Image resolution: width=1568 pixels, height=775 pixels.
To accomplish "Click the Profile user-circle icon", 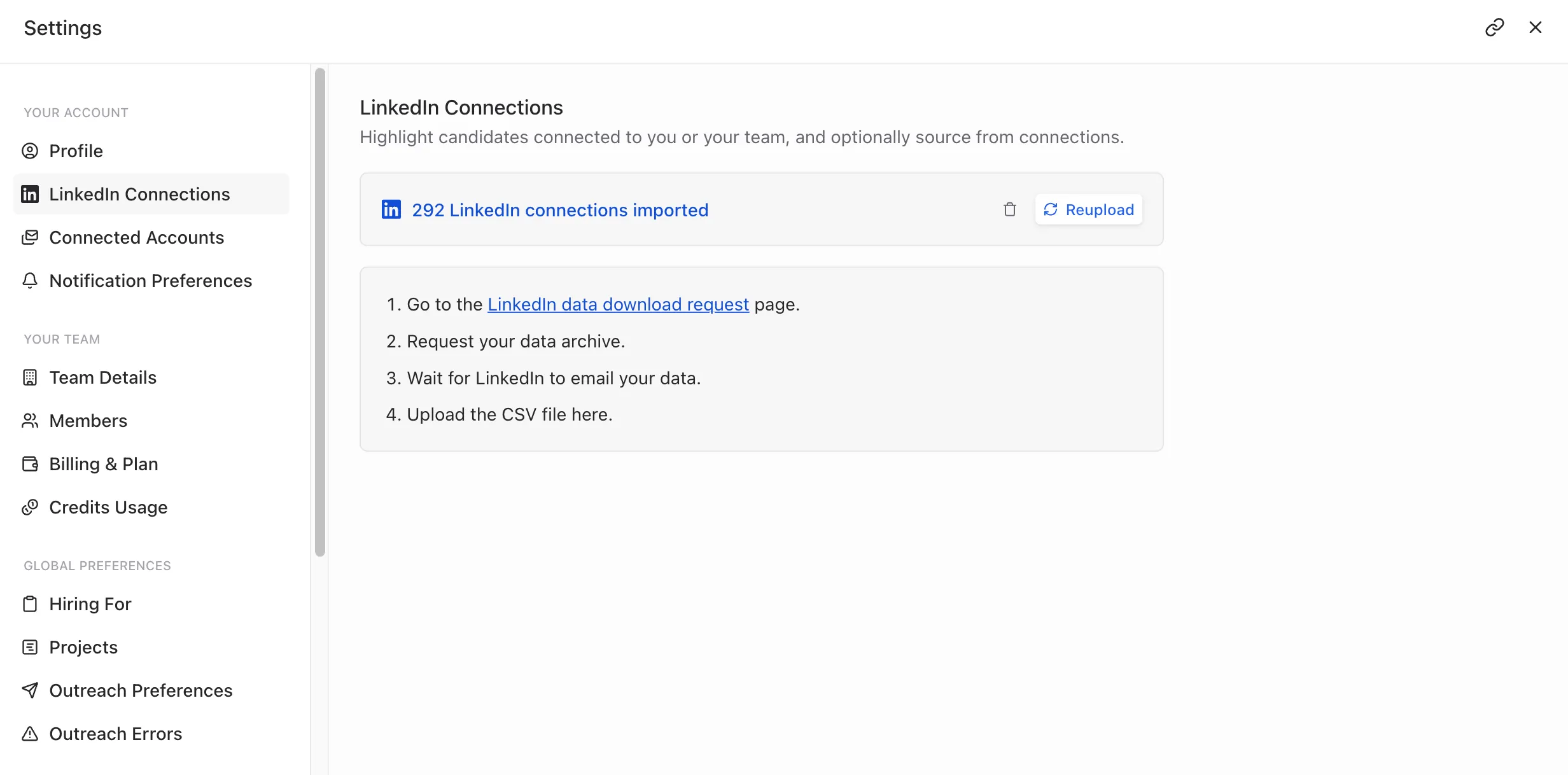I will (30, 151).
